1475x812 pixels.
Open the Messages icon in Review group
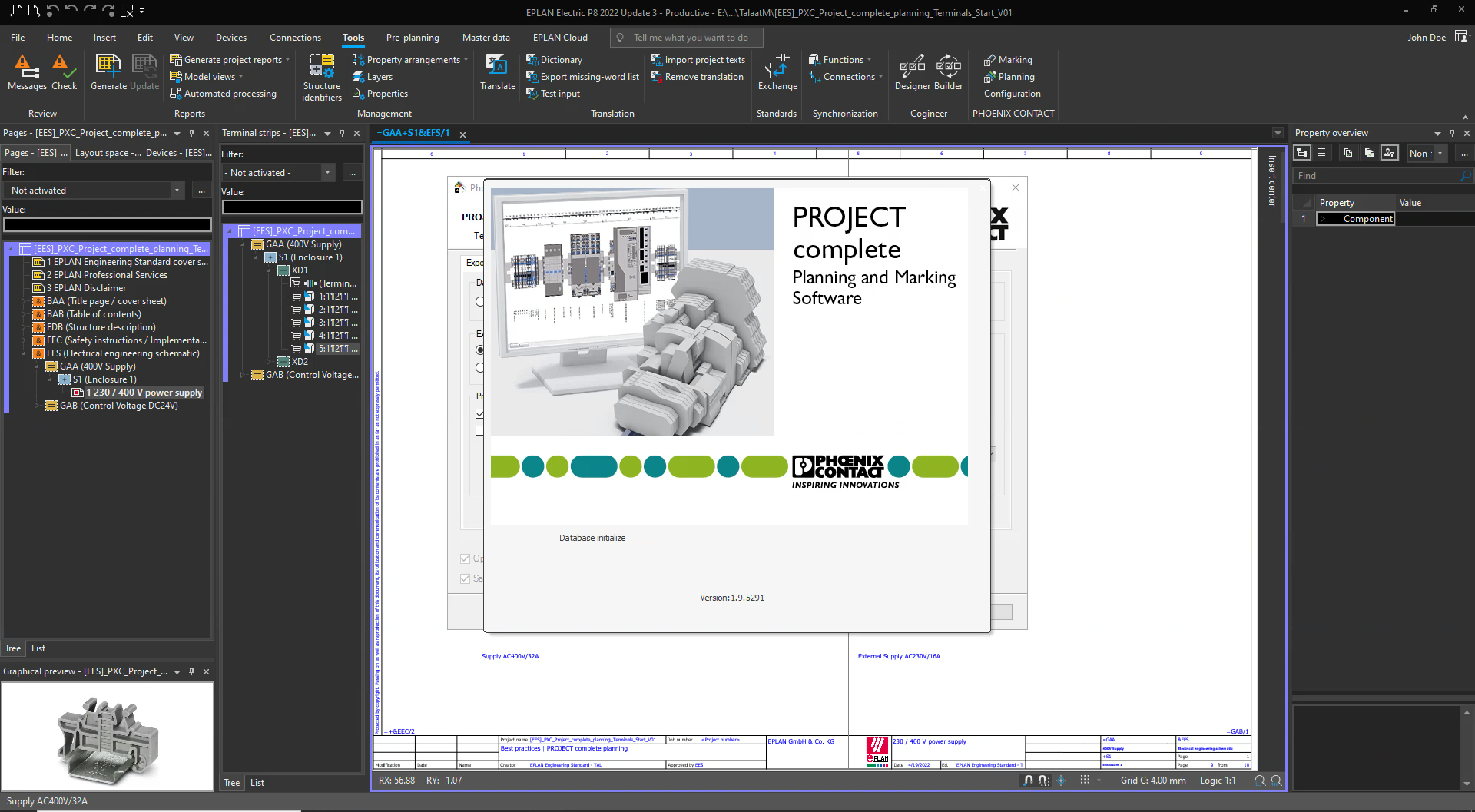coord(27,72)
